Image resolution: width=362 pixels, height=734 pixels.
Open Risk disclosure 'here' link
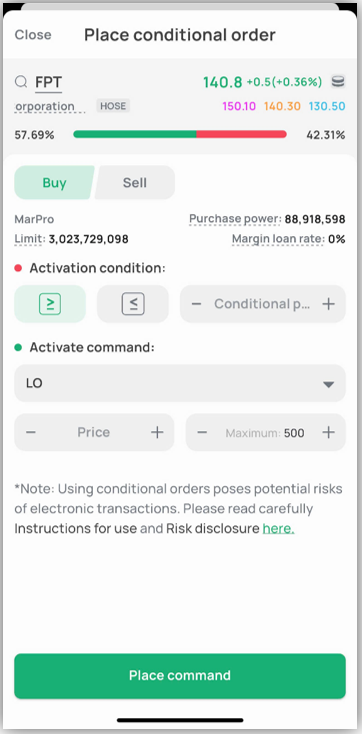pos(279,529)
